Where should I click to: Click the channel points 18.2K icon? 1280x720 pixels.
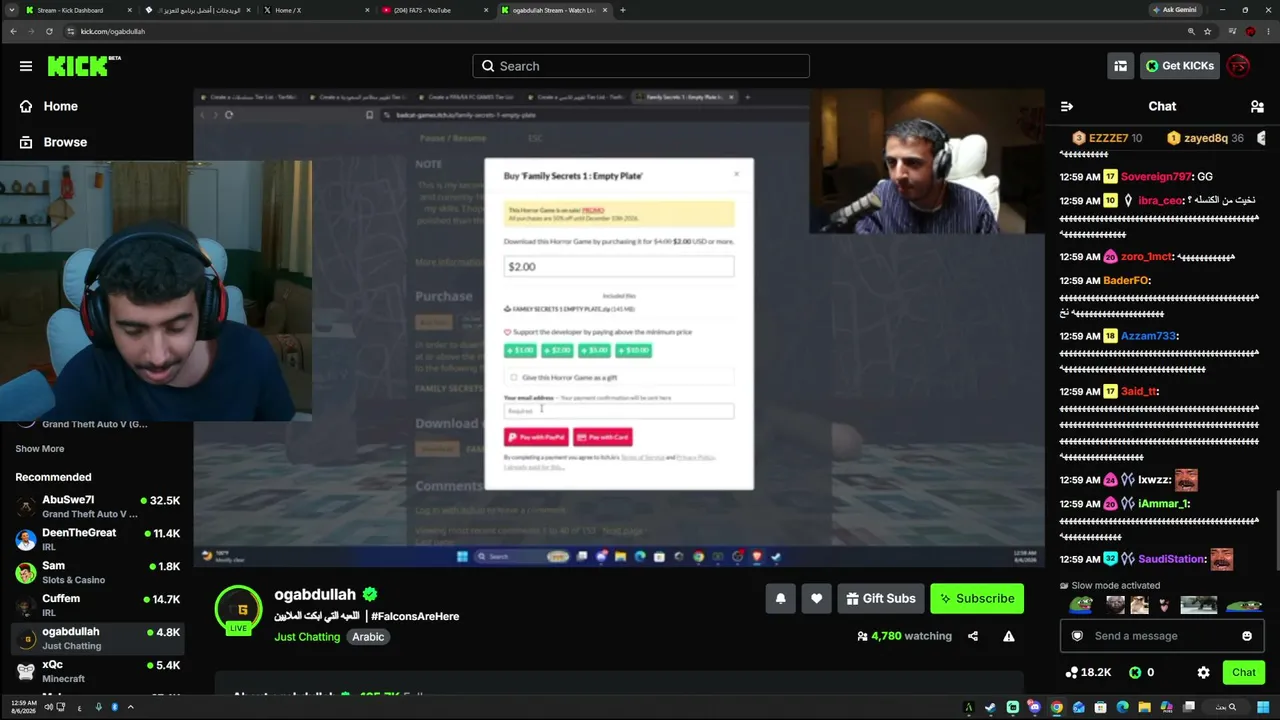[1072, 673]
